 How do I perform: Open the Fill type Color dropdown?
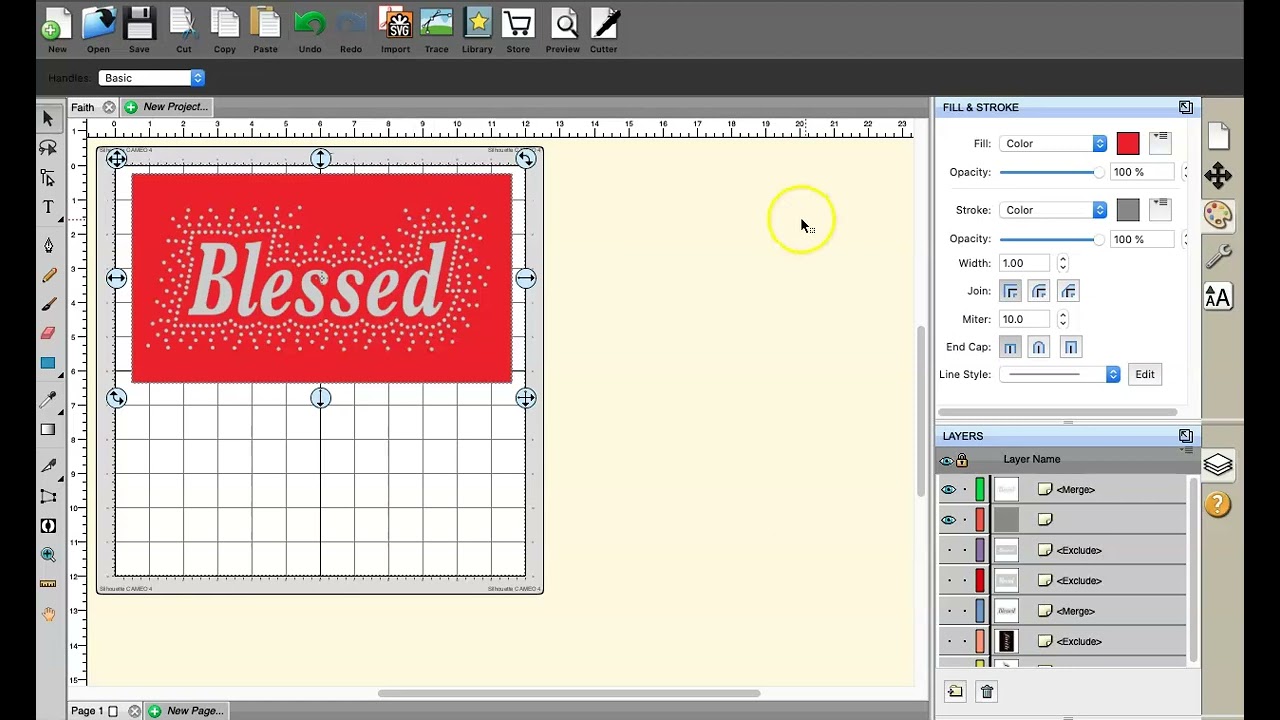click(1053, 144)
